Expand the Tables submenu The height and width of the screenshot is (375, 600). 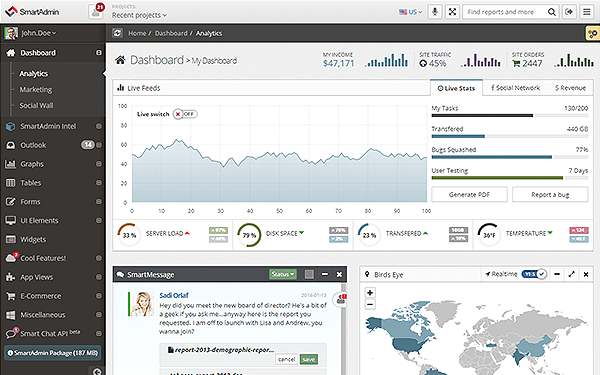[x=99, y=183]
